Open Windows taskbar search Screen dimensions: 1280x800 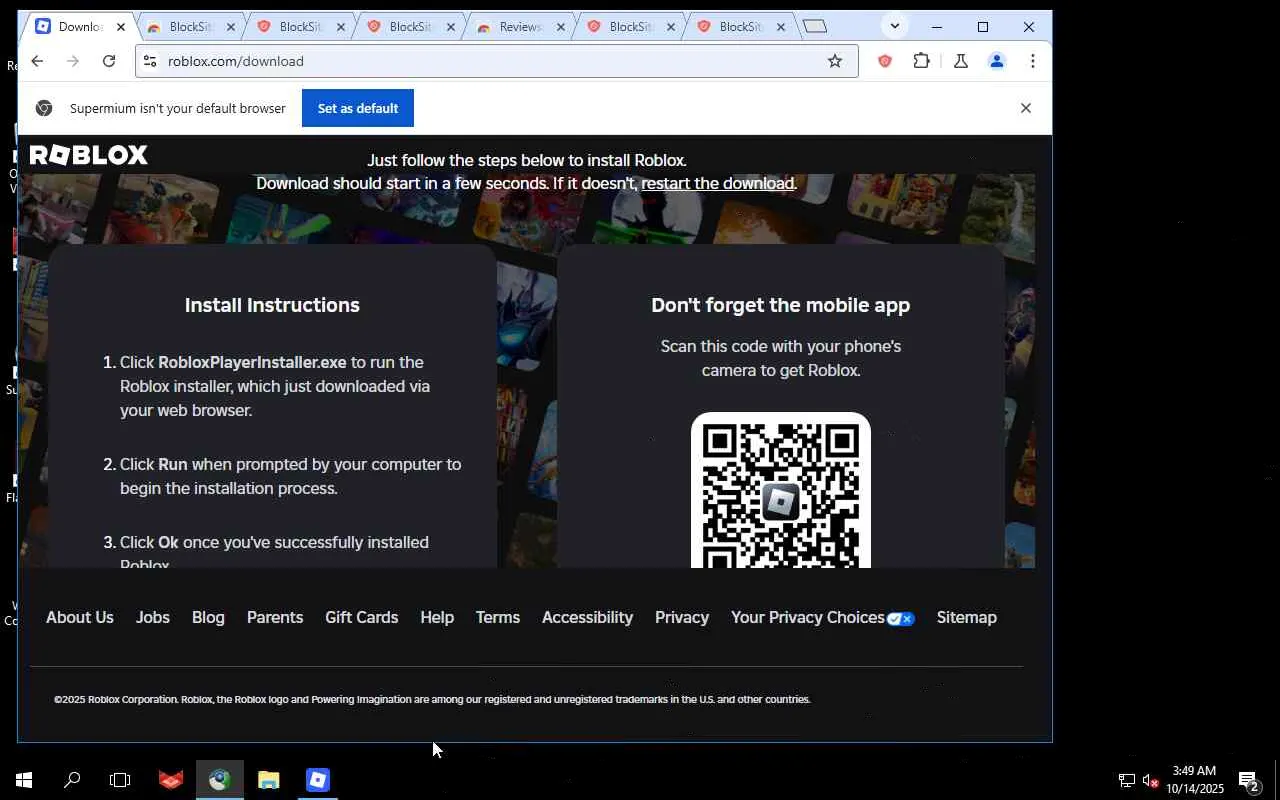click(x=72, y=780)
